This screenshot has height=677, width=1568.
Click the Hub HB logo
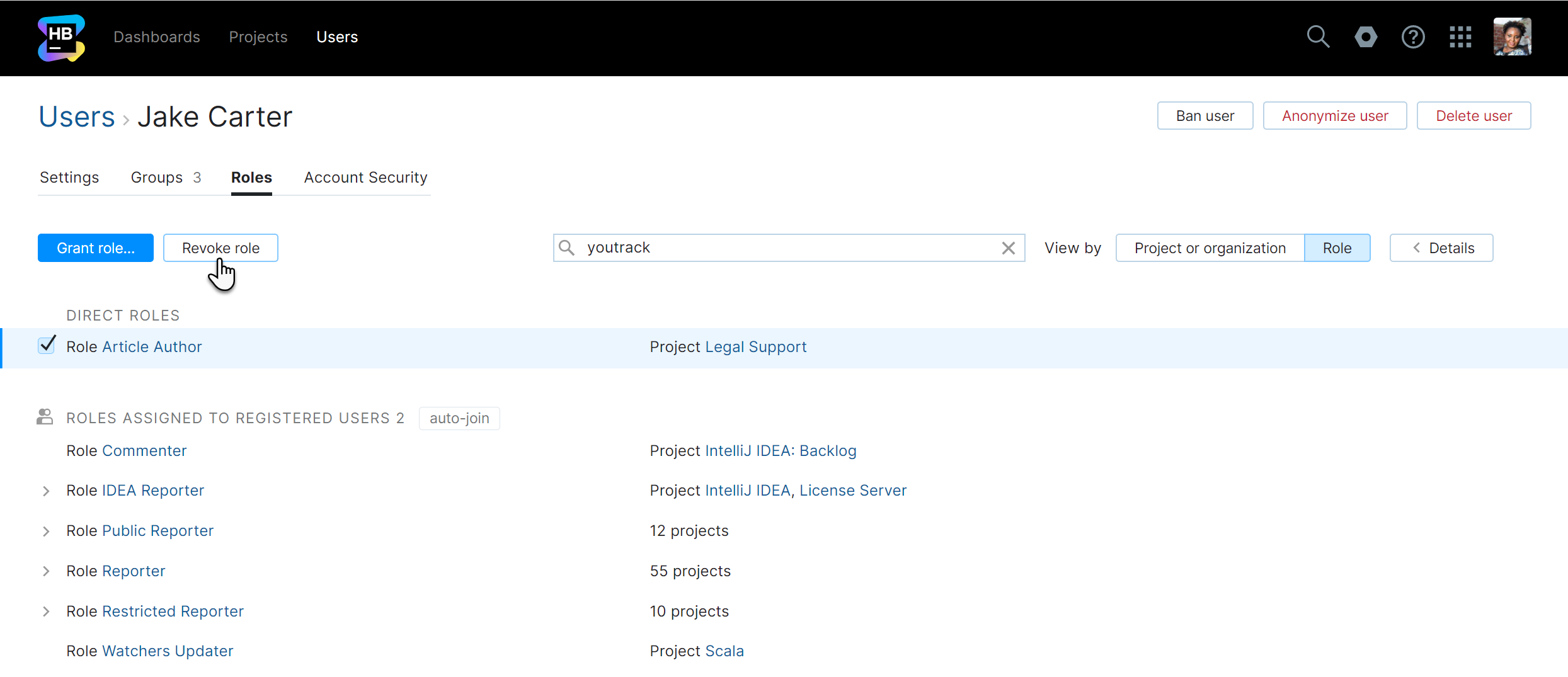[61, 38]
